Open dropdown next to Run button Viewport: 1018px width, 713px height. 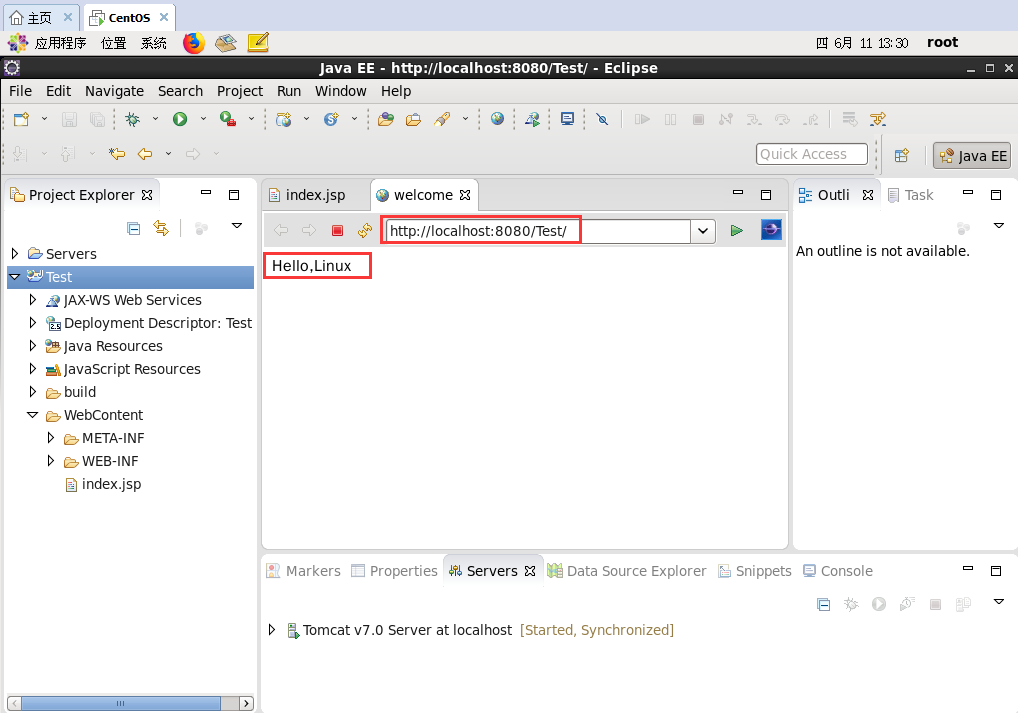point(203,119)
